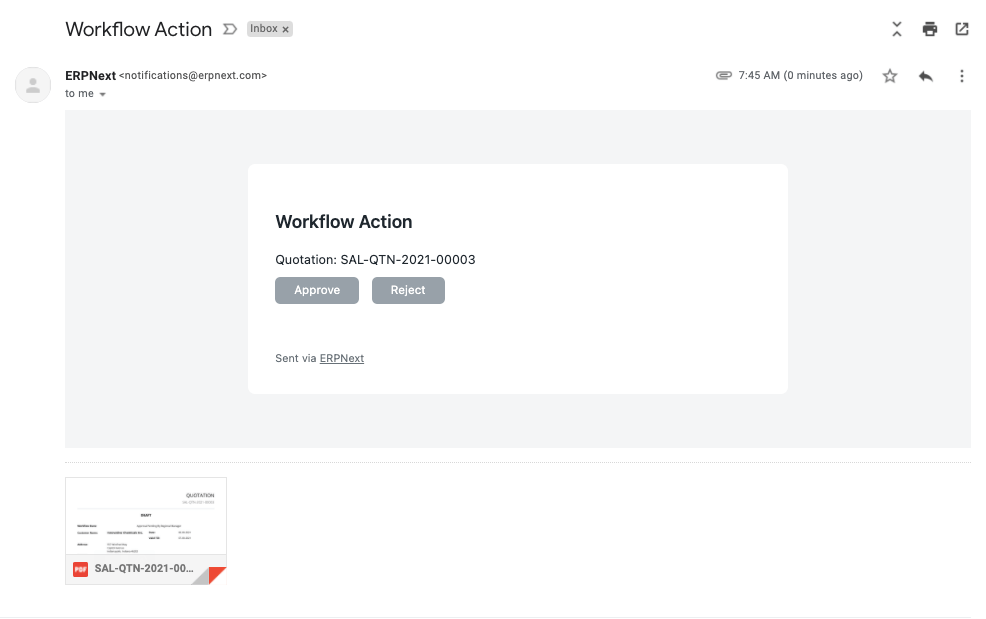Click the red PDF icon on the attachment

pos(80,570)
